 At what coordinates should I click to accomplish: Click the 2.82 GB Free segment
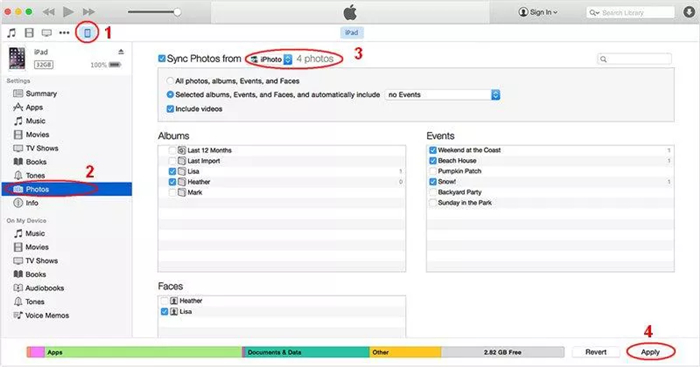click(x=503, y=352)
